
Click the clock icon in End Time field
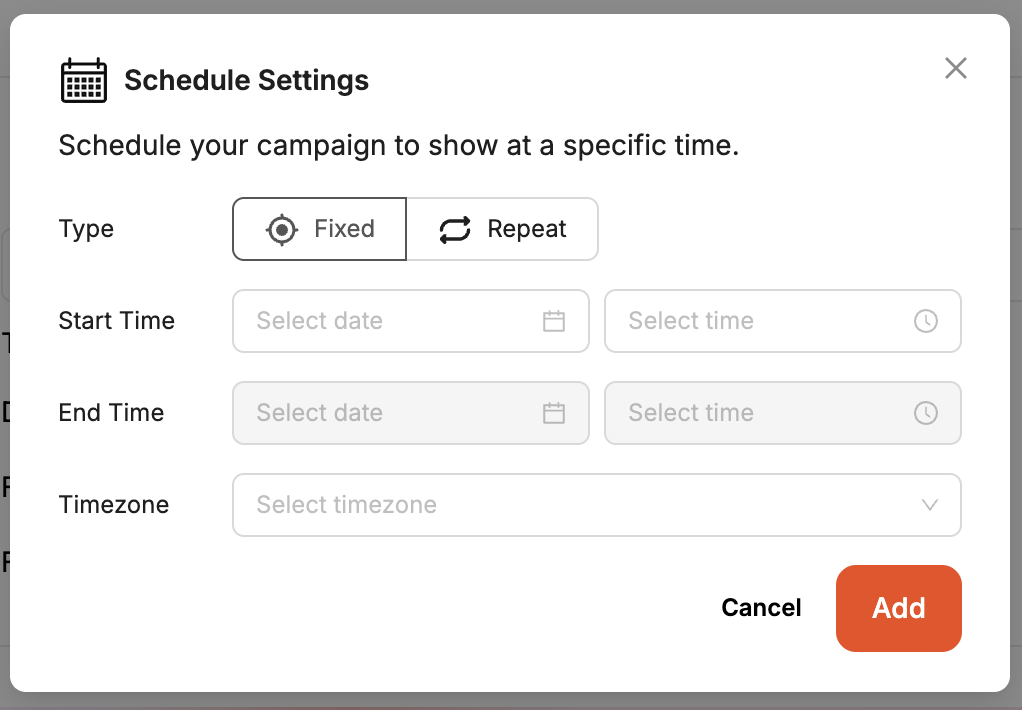pos(926,413)
